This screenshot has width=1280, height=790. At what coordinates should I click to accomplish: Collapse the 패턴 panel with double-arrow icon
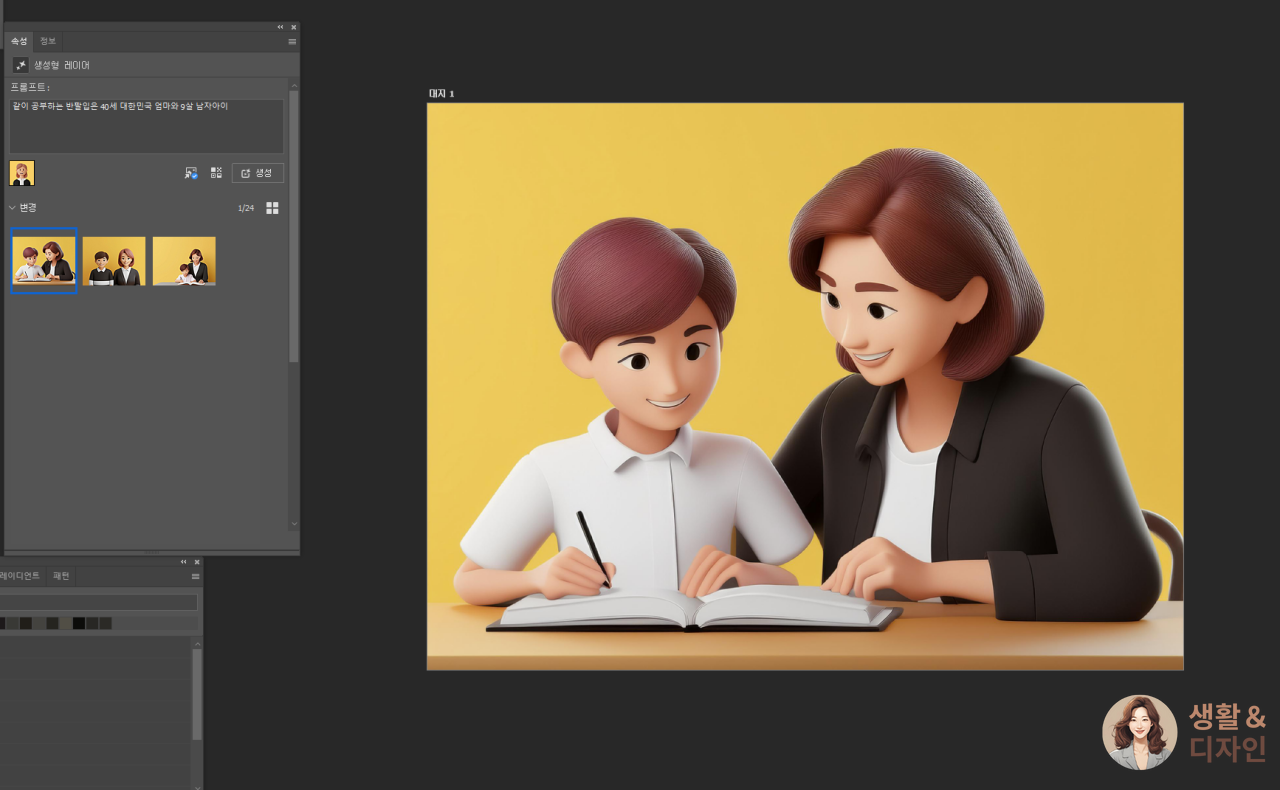(184, 562)
